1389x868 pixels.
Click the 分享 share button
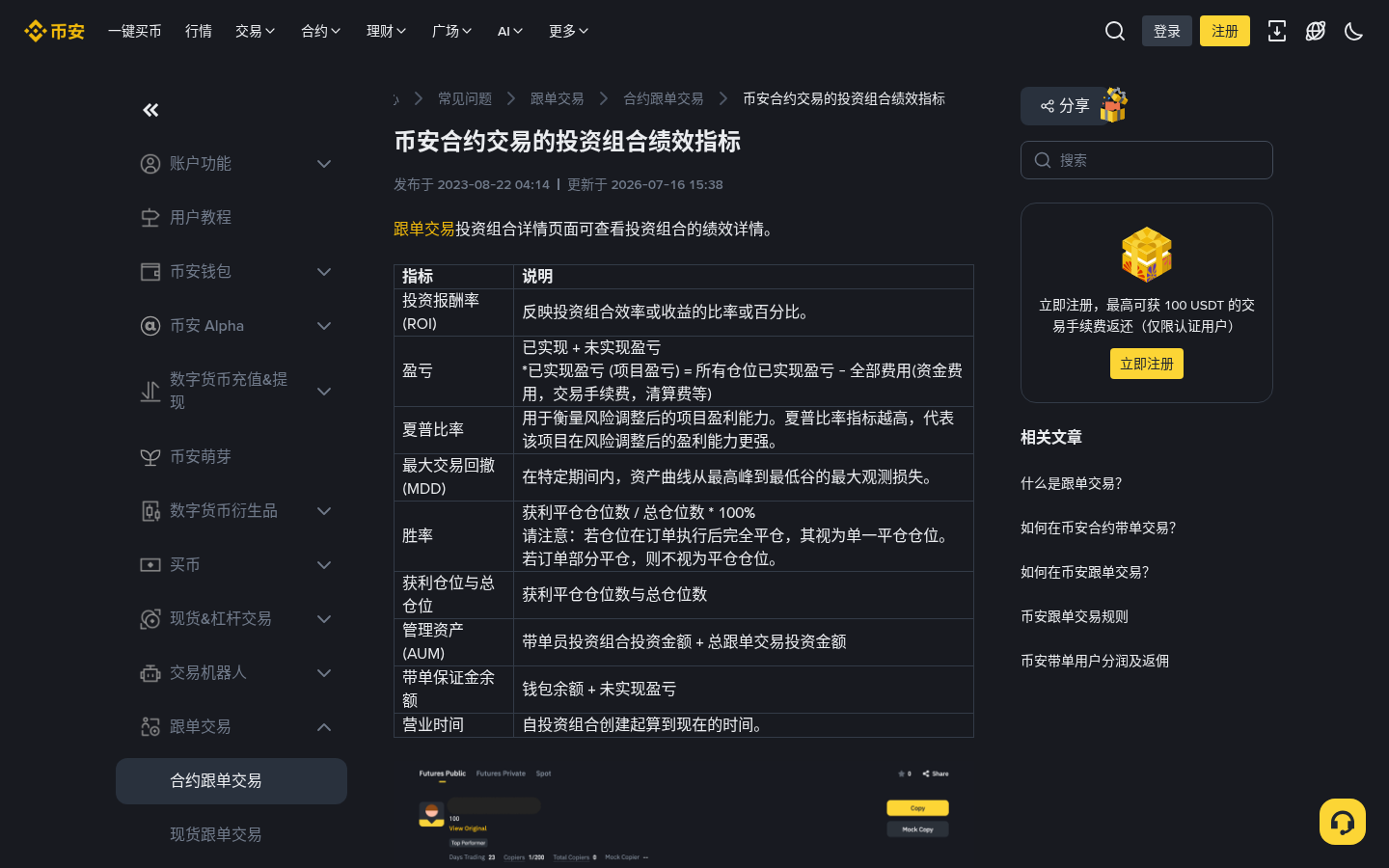pos(1065,106)
